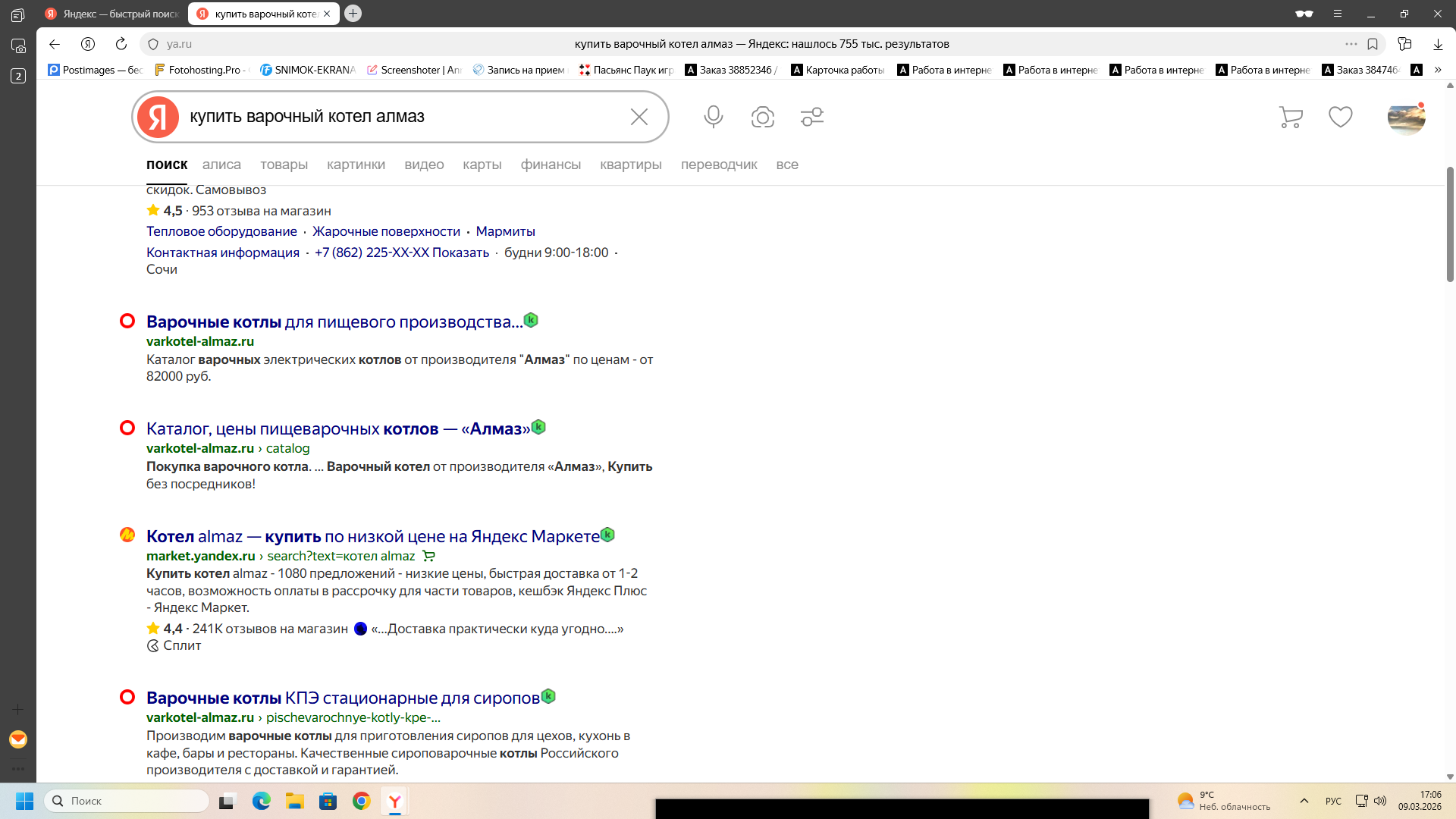This screenshot has height=819, width=1456.
Task: Bookmark this page icon in address bar
Action: point(1373,44)
